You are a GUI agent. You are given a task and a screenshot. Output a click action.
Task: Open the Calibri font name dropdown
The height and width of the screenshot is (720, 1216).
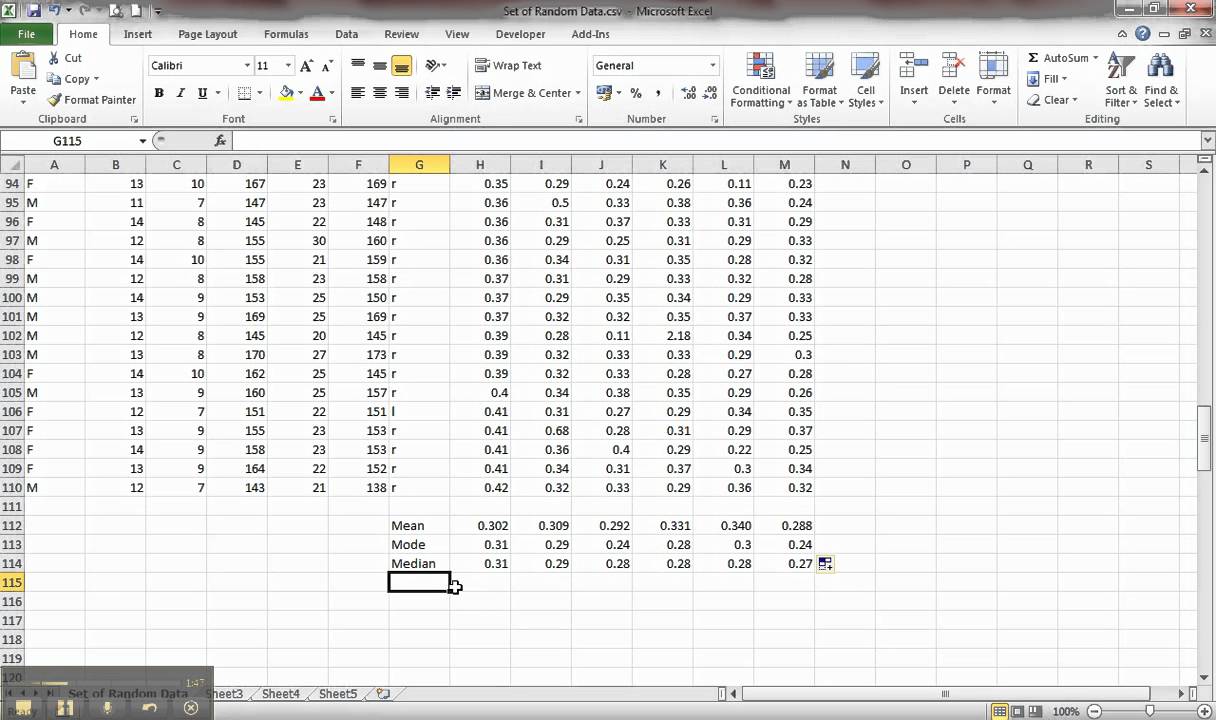[248, 66]
